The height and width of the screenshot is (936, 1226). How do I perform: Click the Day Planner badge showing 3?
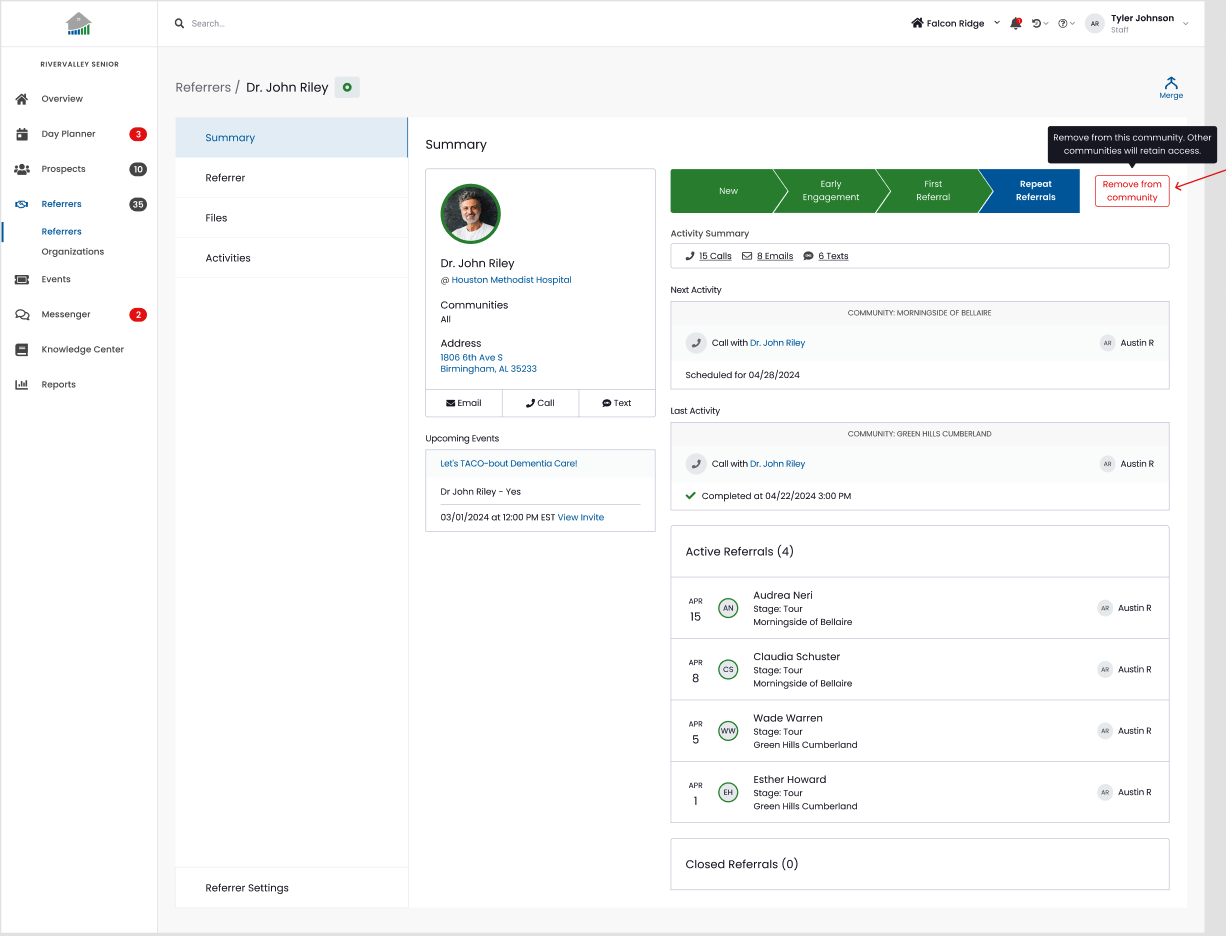coord(138,134)
